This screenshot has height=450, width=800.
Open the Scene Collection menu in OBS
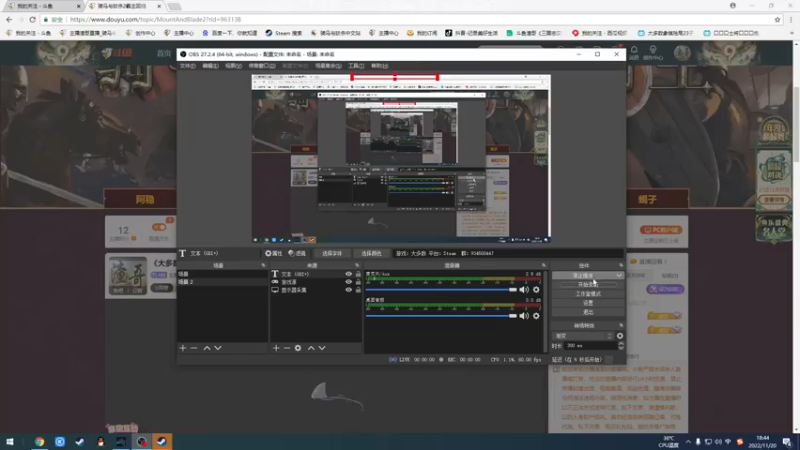click(328, 66)
